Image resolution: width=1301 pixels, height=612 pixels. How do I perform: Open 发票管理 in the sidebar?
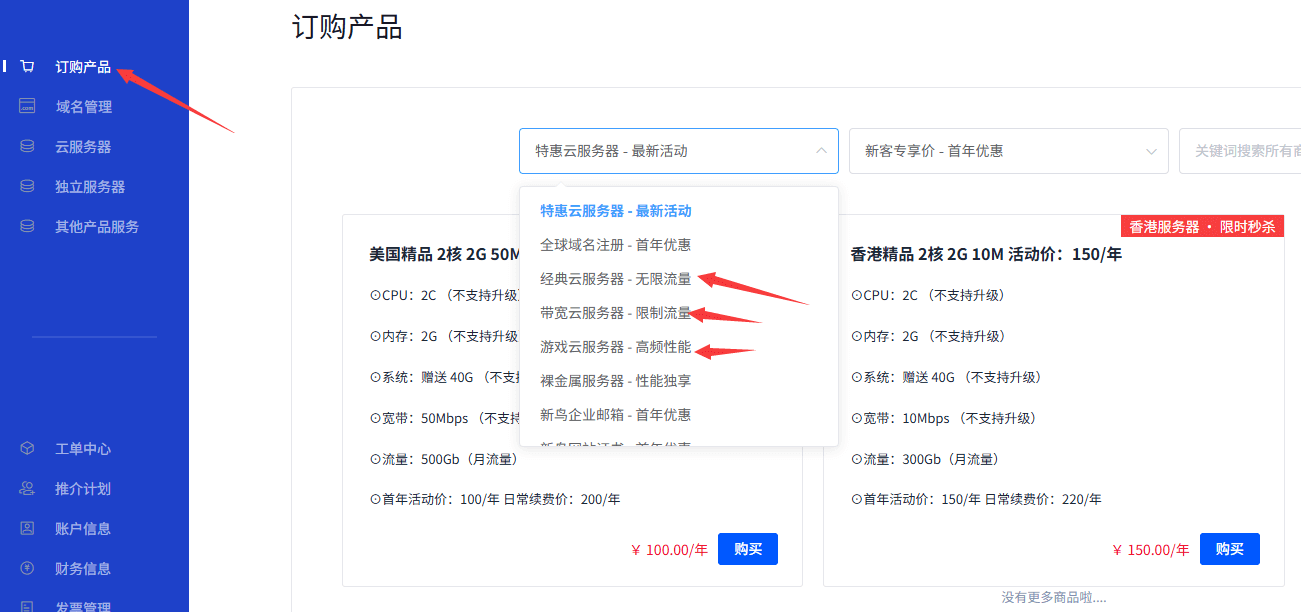[83, 606]
